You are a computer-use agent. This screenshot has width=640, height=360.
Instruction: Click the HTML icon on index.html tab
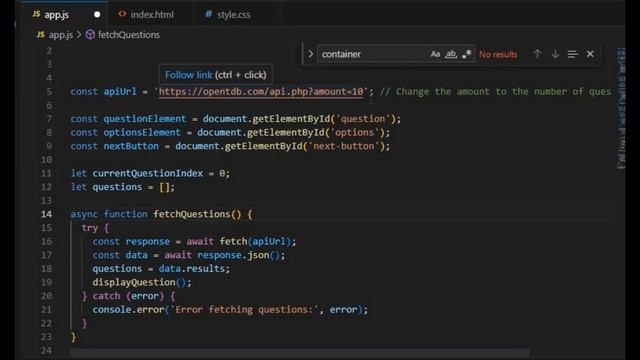click(122, 14)
